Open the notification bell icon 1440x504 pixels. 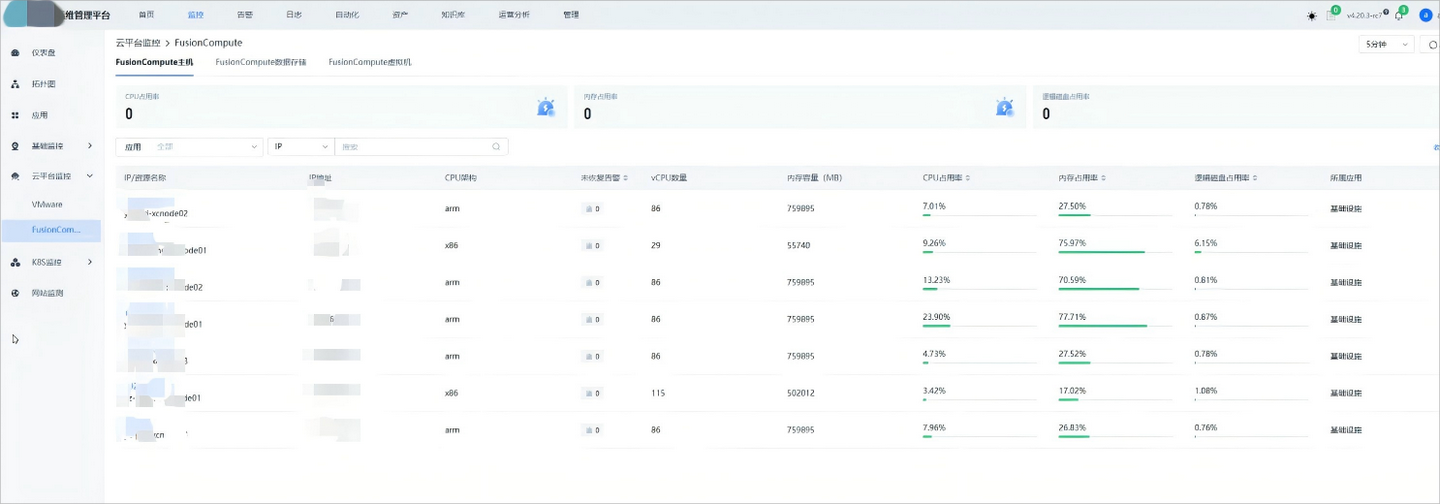(x=1399, y=15)
